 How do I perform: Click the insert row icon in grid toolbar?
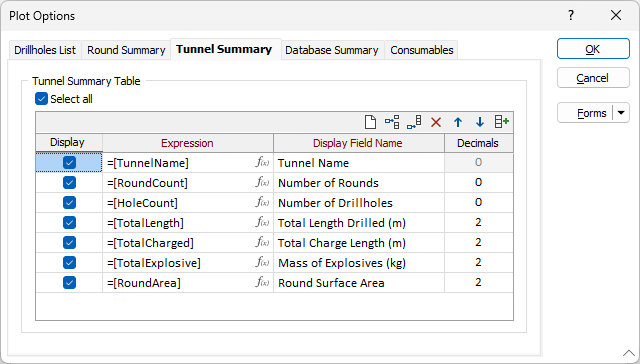[392, 122]
